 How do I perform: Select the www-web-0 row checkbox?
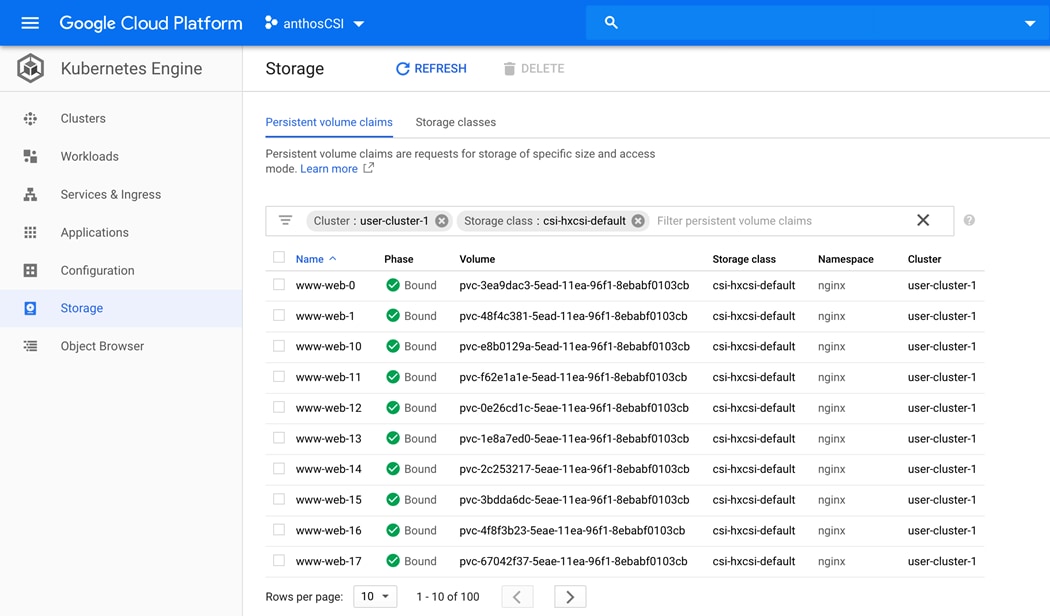click(x=279, y=285)
